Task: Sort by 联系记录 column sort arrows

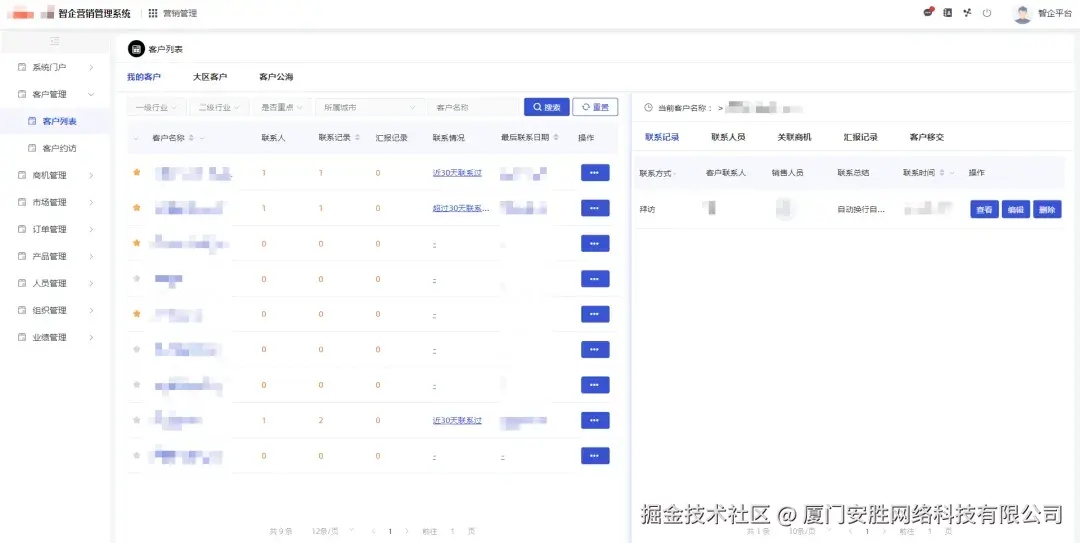Action: point(357,138)
